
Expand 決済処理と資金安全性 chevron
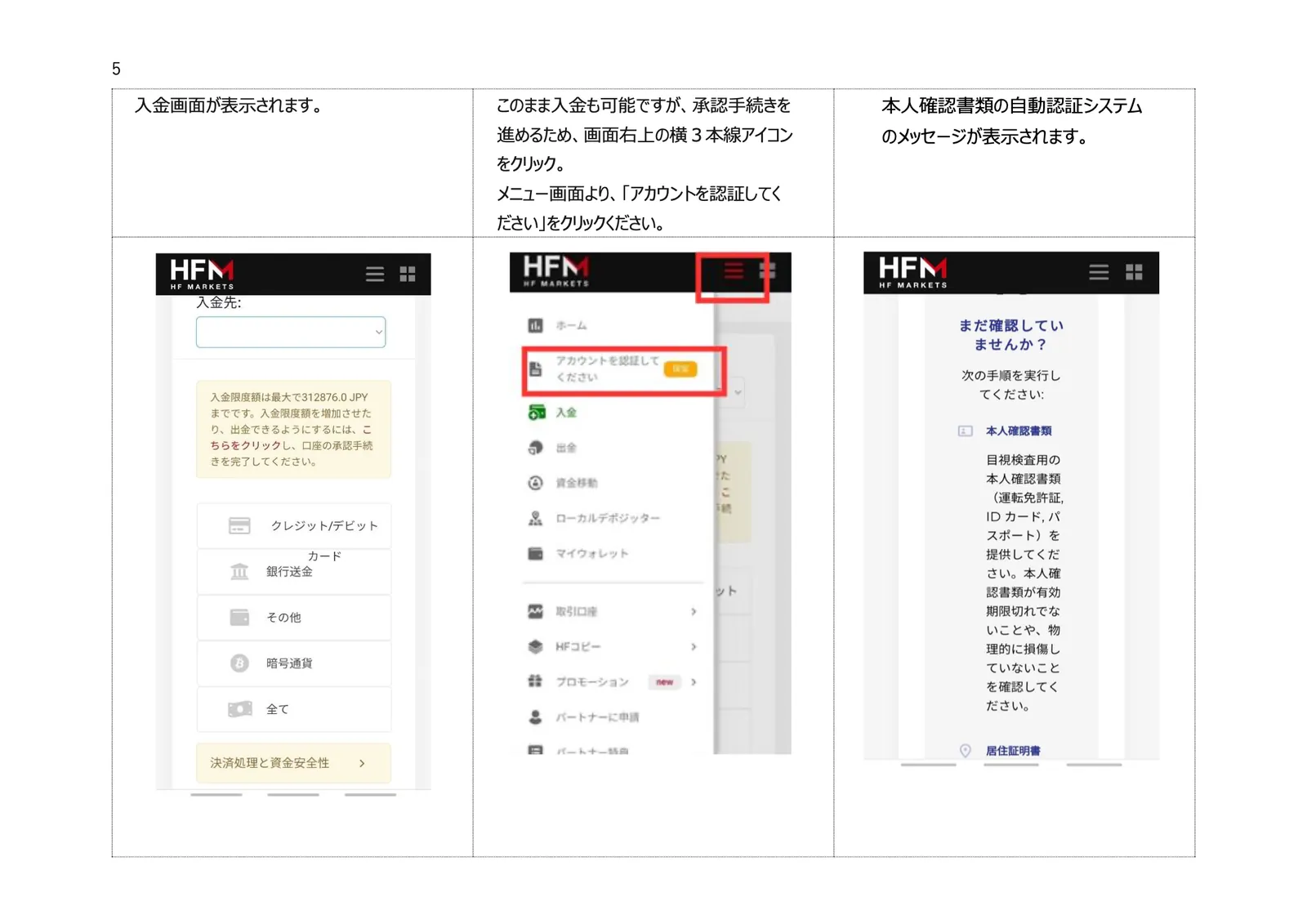362,763
